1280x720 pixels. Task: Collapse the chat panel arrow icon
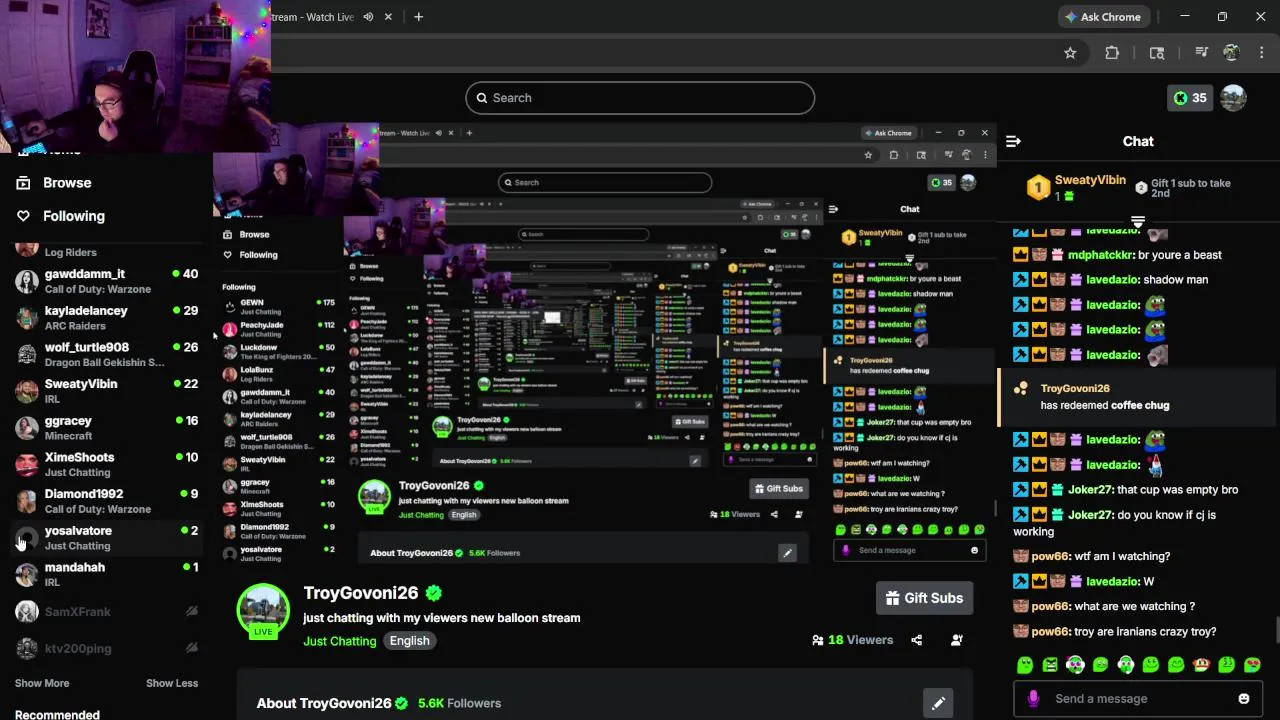coord(1013,141)
